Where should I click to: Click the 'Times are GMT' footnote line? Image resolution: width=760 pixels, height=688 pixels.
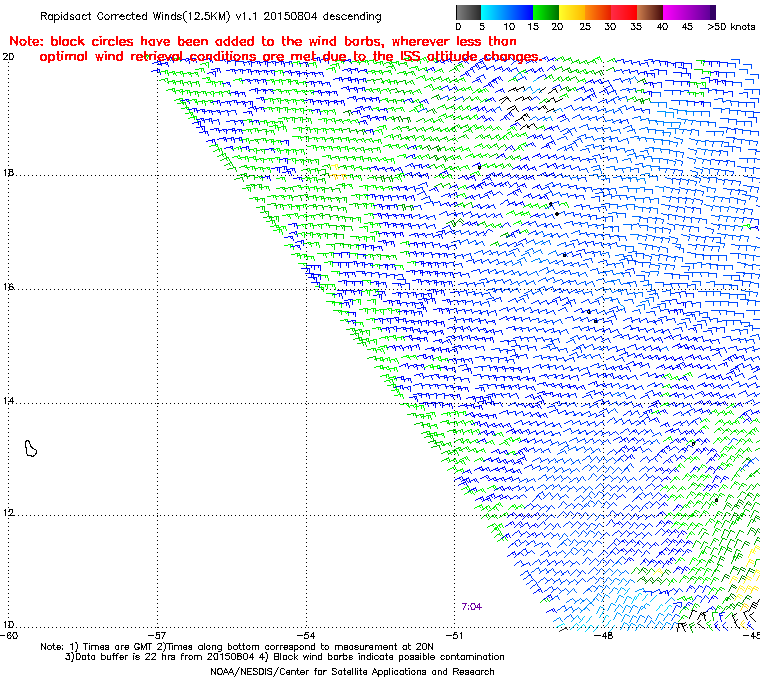pyautogui.click(x=237, y=647)
